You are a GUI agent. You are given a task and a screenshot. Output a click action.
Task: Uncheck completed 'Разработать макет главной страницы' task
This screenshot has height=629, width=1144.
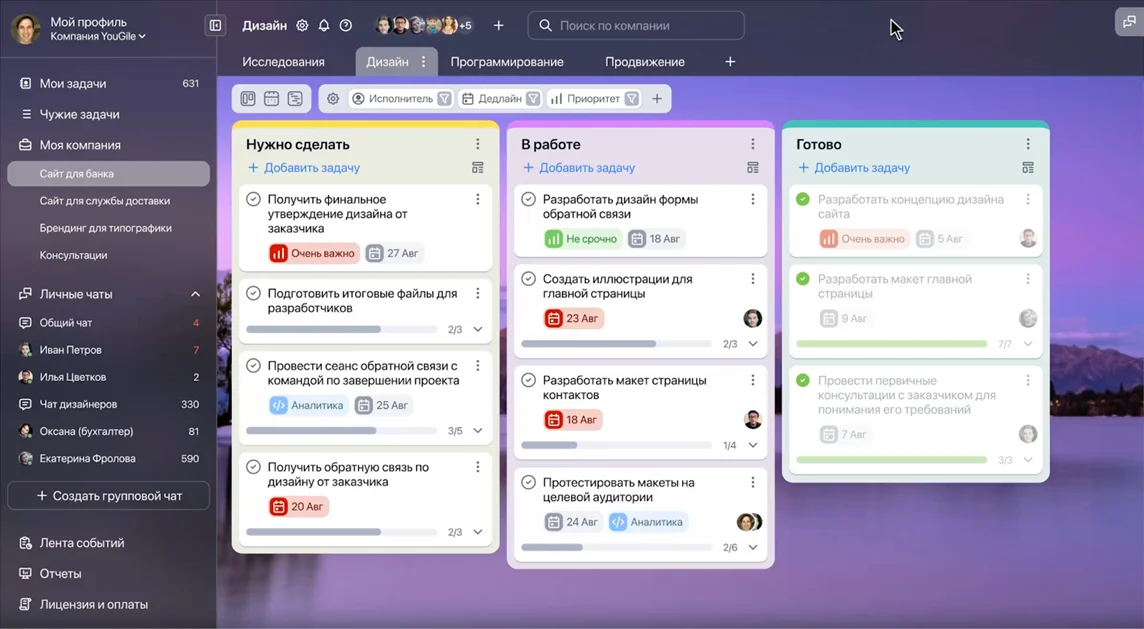[x=803, y=280]
